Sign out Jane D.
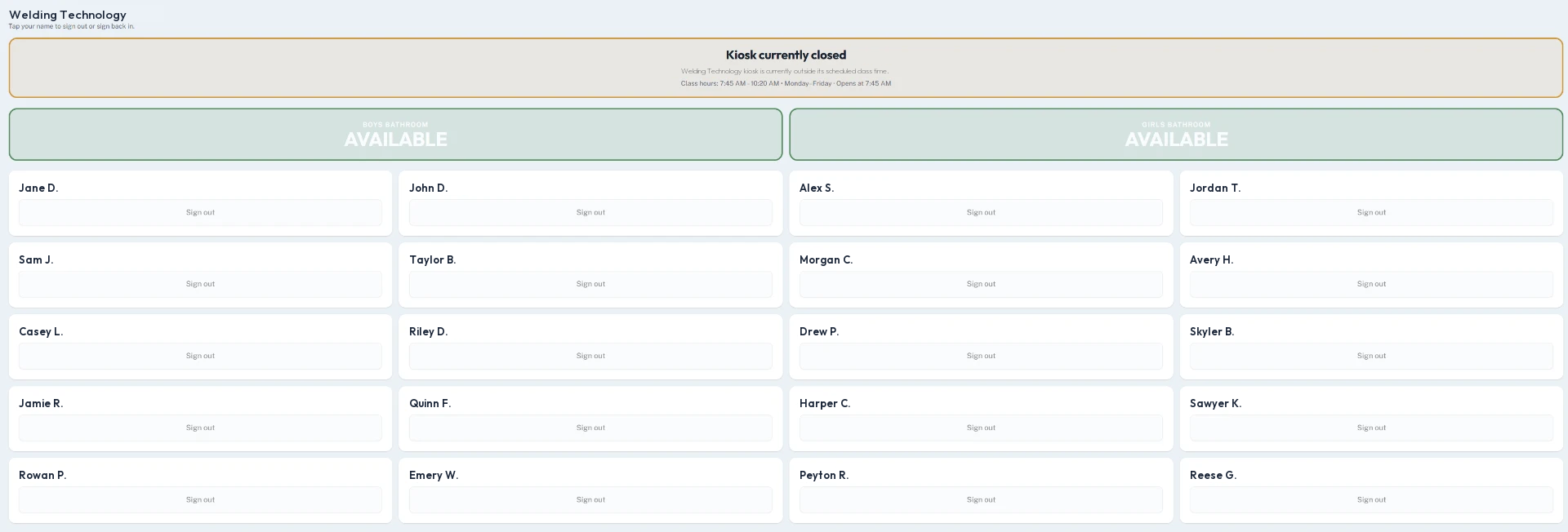This screenshot has height=532, width=1568. [x=200, y=212]
